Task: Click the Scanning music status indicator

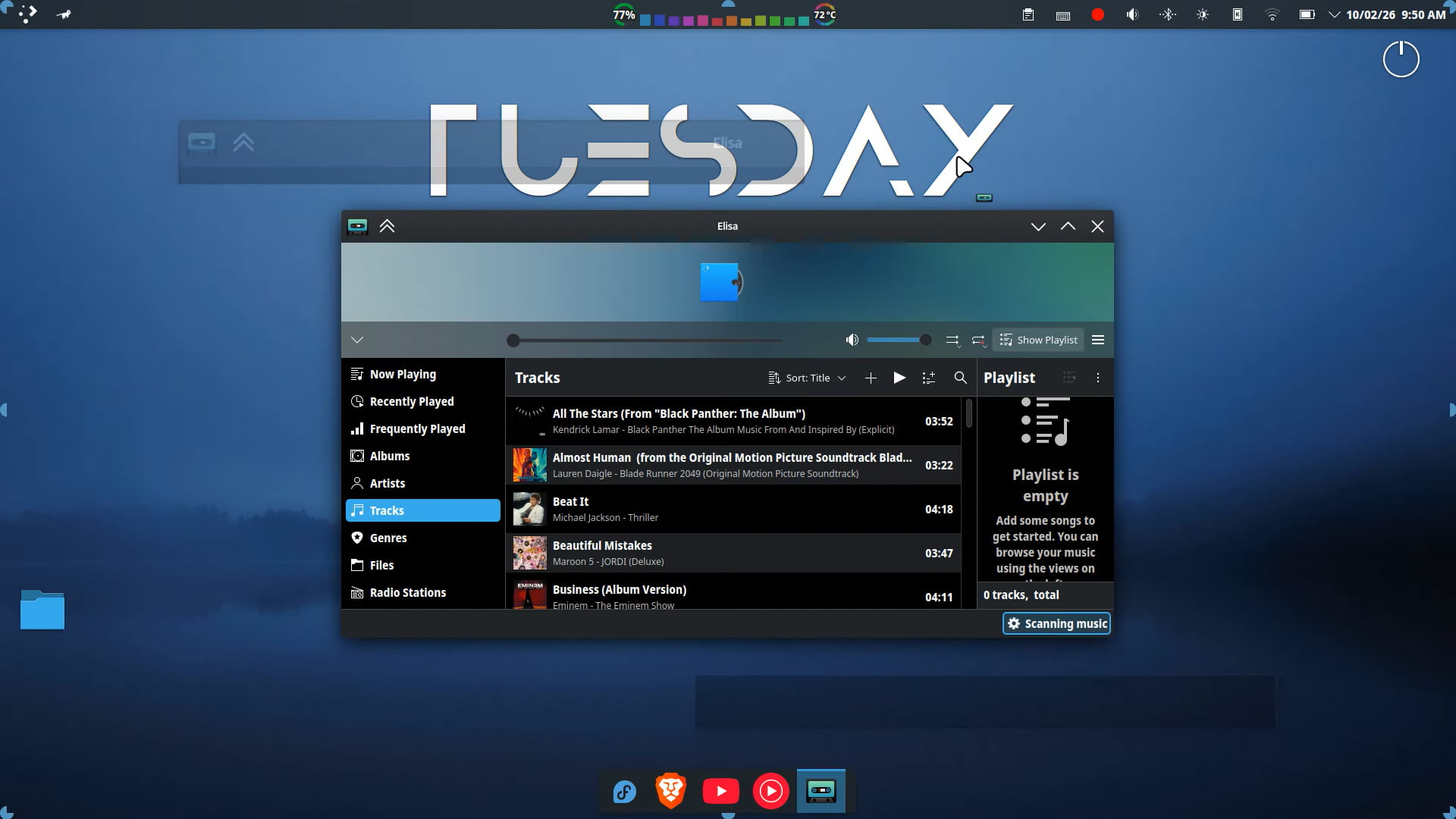Action: (1056, 623)
